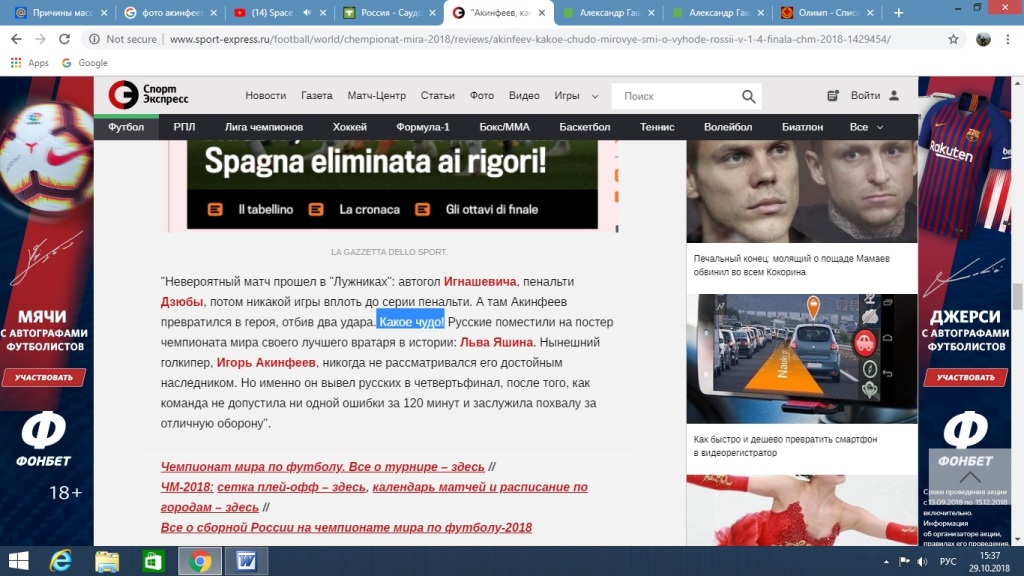Viewport: 1024px width, 576px height.
Task: Open the Теннис category
Action: pos(657,127)
